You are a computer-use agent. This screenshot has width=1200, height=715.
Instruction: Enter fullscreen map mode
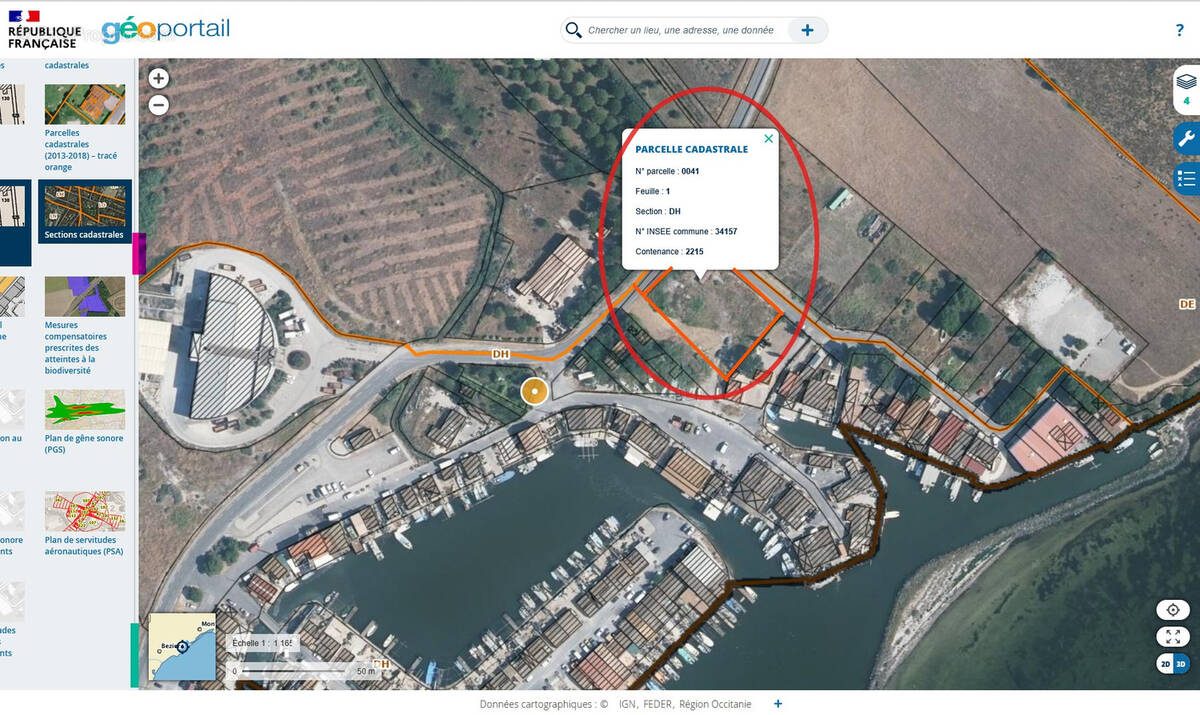[x=1173, y=636]
